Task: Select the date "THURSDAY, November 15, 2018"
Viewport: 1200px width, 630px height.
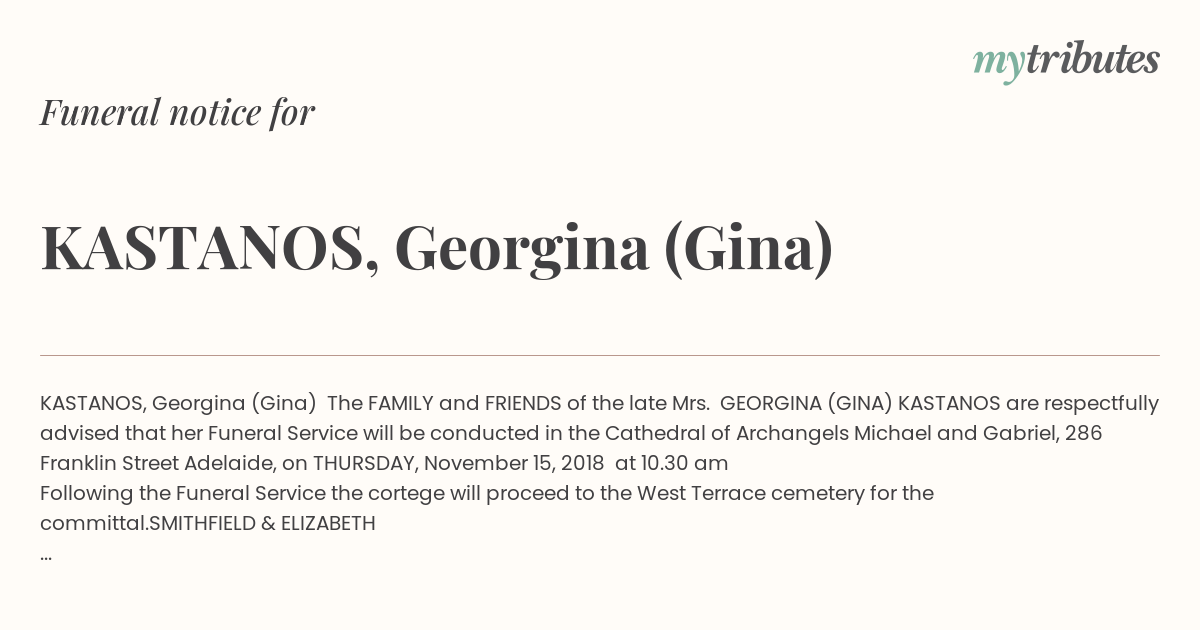Action: point(458,463)
